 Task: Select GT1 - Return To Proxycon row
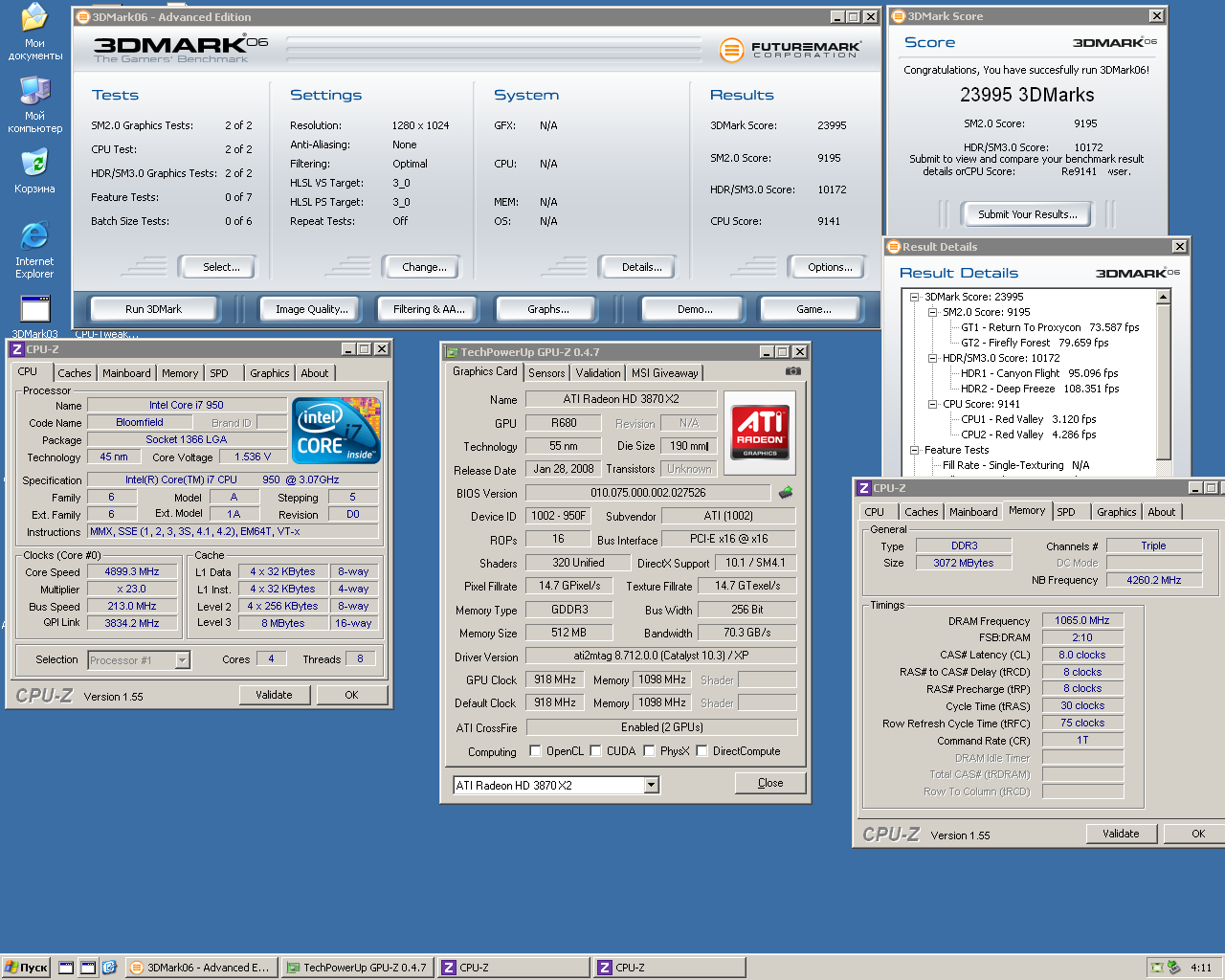click(x=1050, y=327)
